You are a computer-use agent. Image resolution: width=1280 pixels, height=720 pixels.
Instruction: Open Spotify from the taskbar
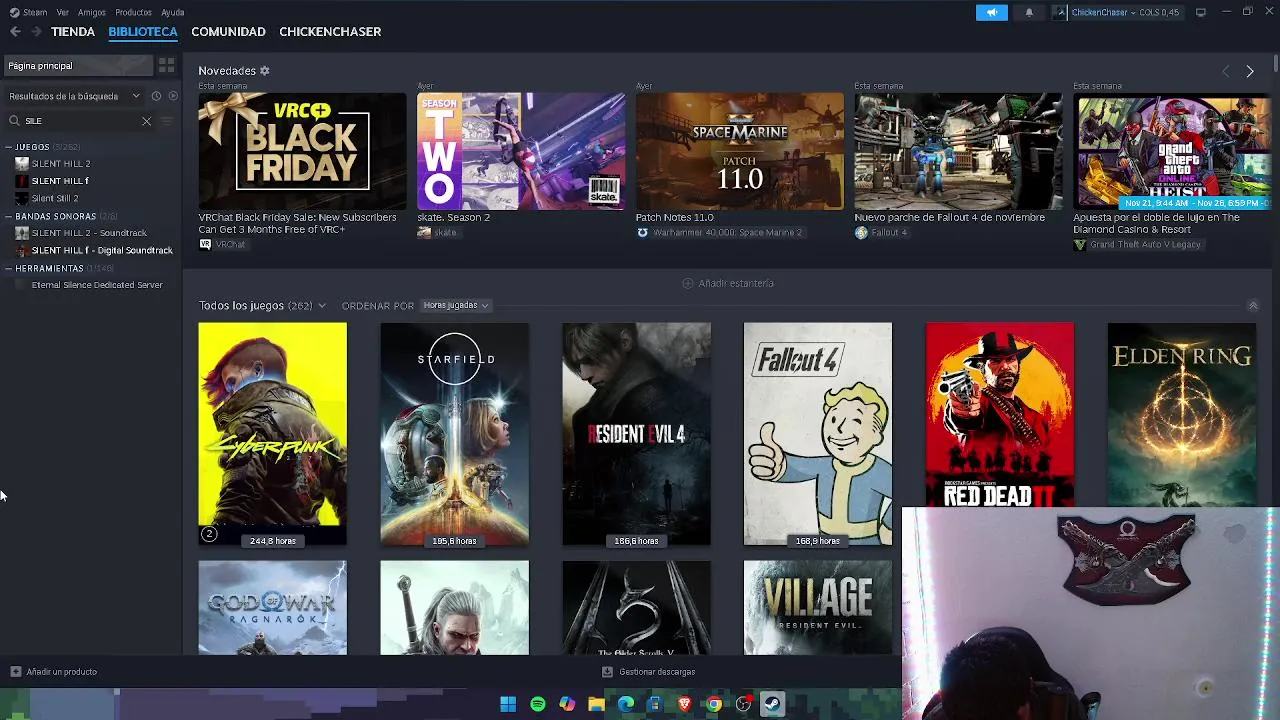(x=538, y=705)
